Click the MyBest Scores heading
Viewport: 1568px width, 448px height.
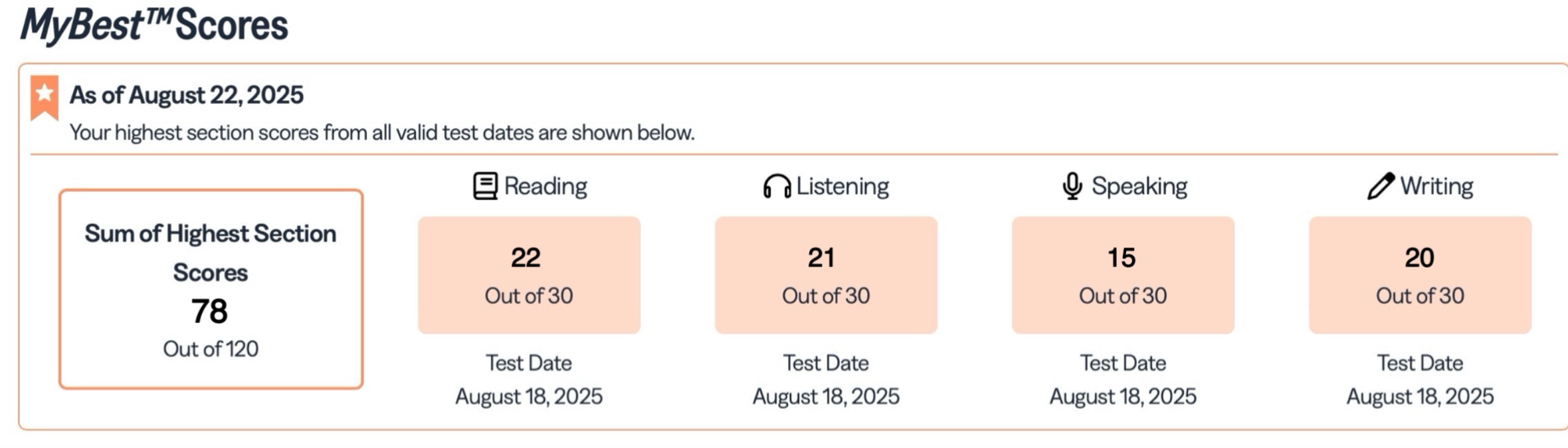point(154,25)
